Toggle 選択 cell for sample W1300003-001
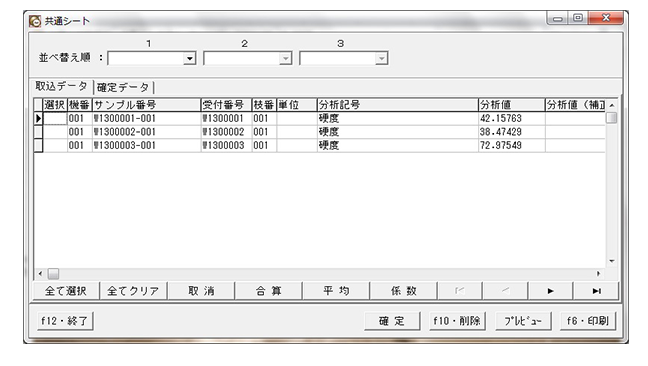 coord(55,145)
